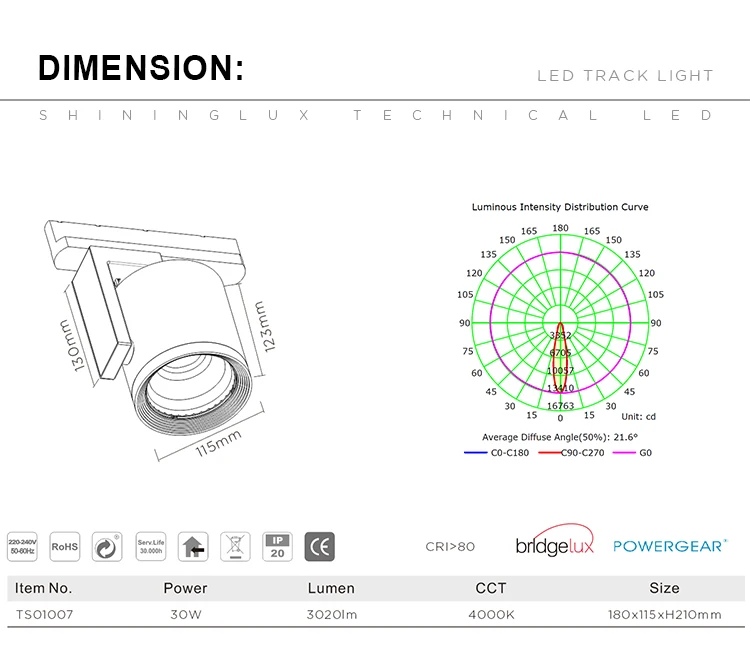The width and height of the screenshot is (750, 671).
Task: Click the TS01007 item number cell
Action: coord(44,615)
